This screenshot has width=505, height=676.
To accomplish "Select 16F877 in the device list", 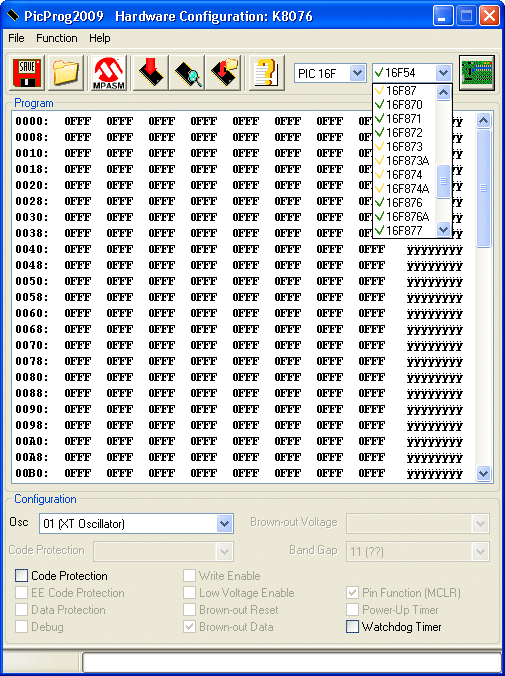I will coord(404,231).
